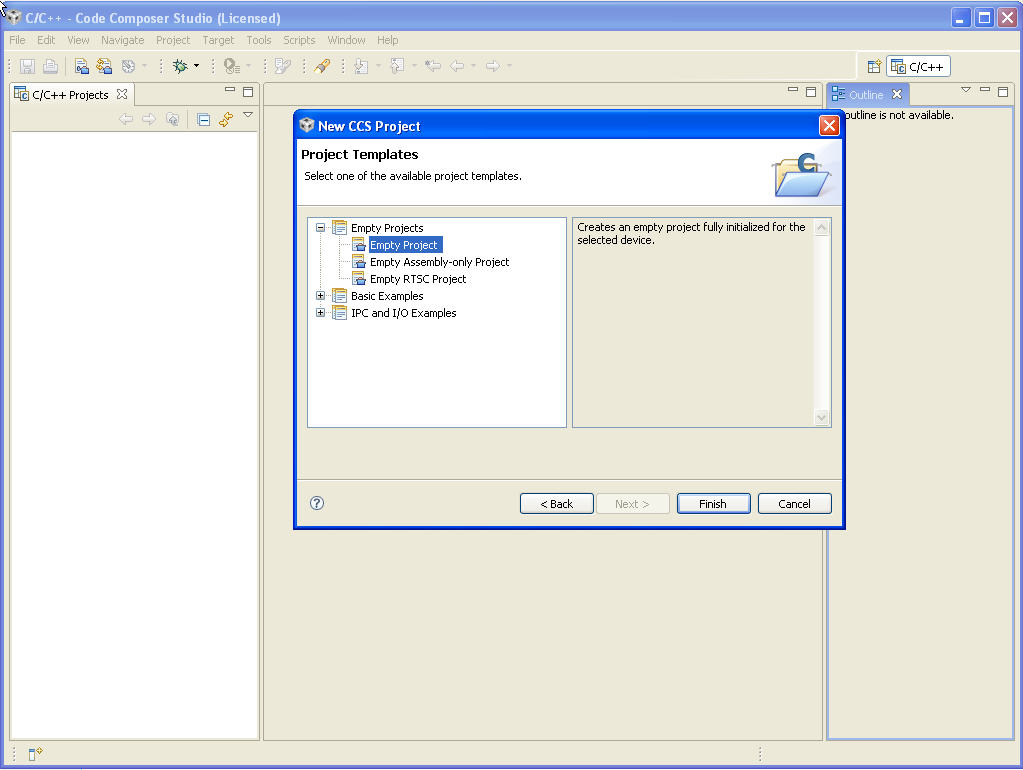This screenshot has height=770, width=1023.
Task: Collapse All in the C/C++ Projects view
Action: click(x=203, y=118)
